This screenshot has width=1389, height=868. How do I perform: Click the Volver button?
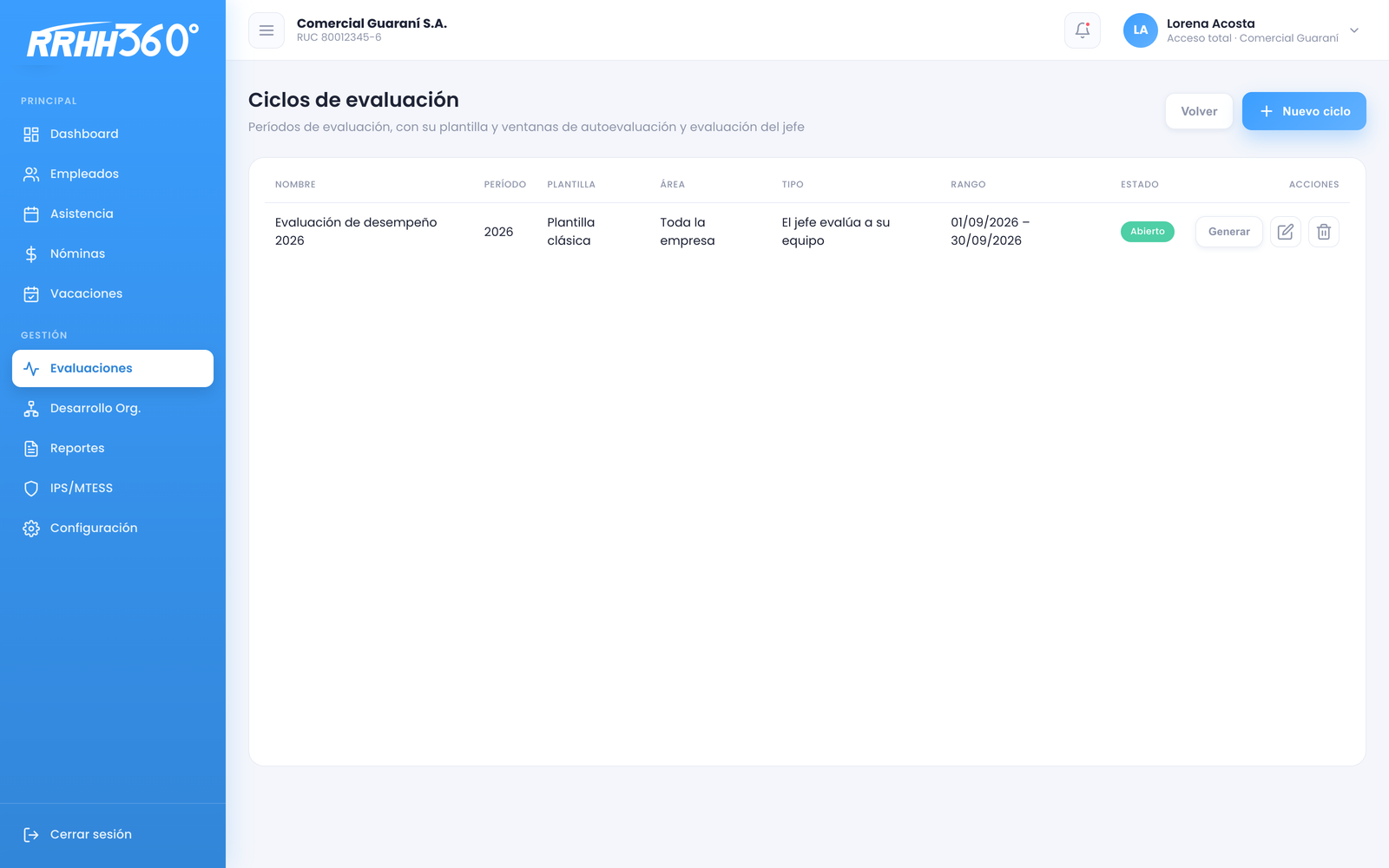(1199, 111)
